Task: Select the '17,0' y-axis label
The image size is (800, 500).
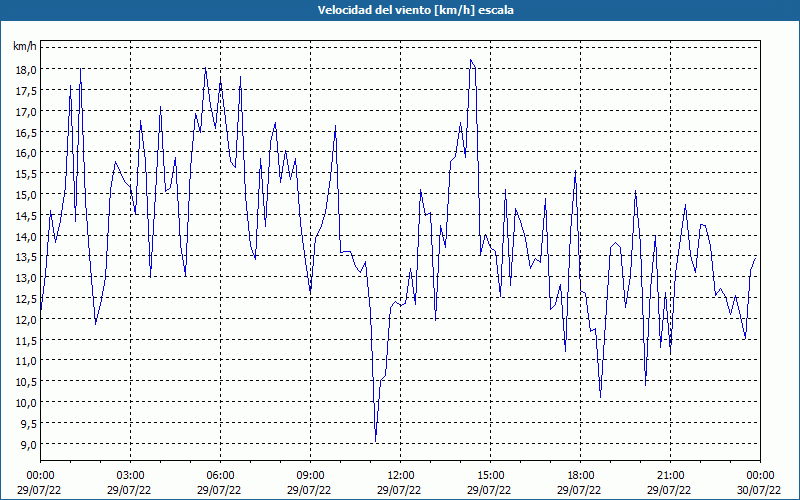Action: (x=26, y=111)
